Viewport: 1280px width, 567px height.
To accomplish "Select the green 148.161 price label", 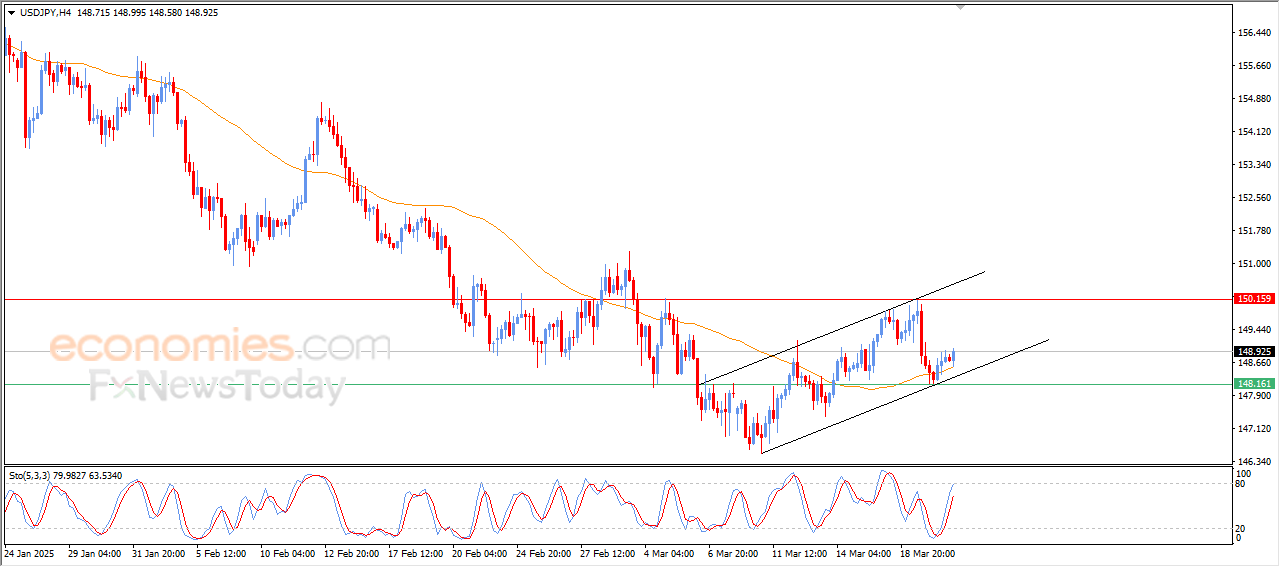I will (1254, 383).
